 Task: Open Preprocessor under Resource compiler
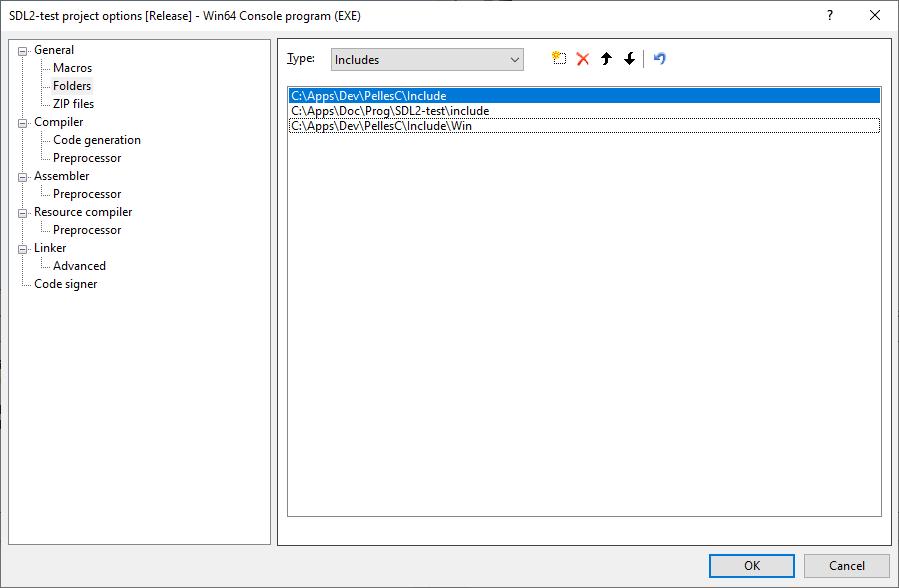pyautogui.click(x=87, y=230)
